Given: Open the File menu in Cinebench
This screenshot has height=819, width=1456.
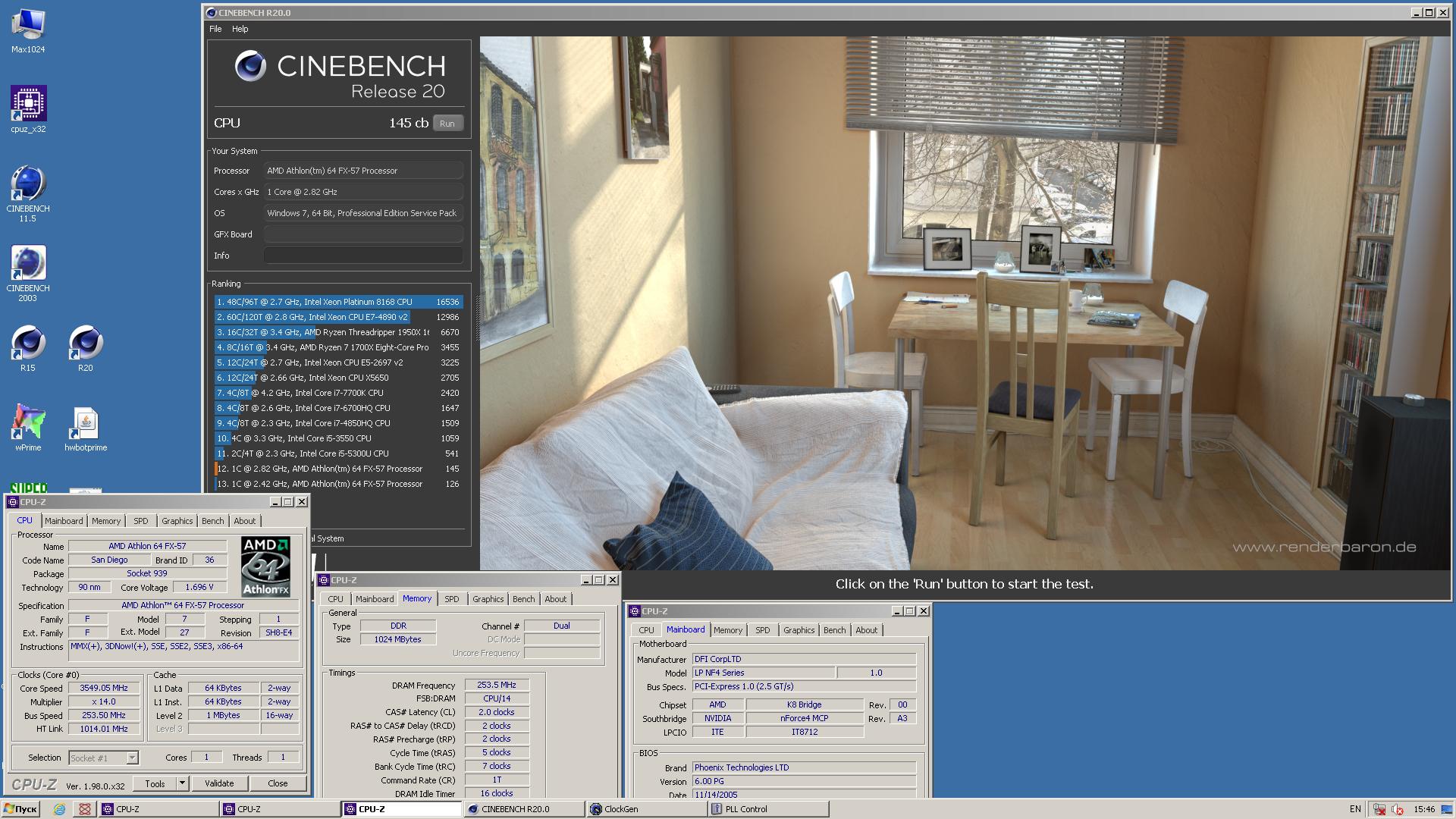Looking at the screenshot, I should (x=215, y=29).
